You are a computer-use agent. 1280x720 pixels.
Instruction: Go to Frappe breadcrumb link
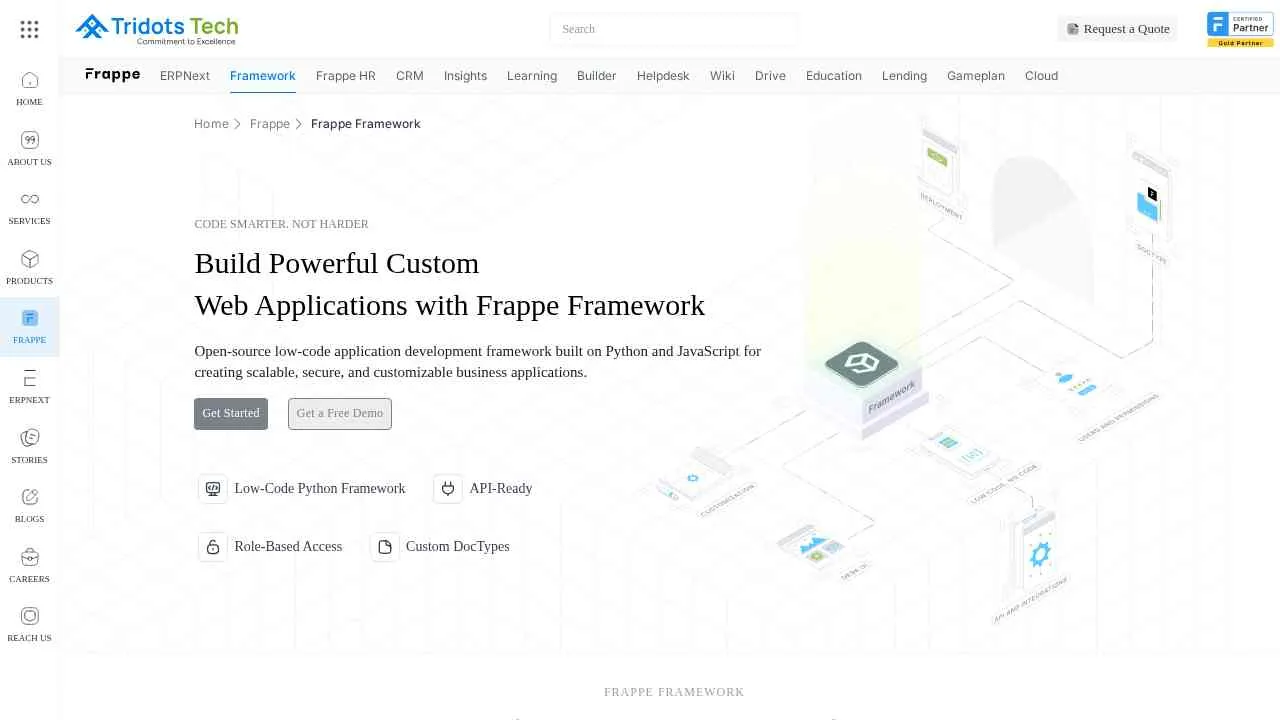pos(270,124)
